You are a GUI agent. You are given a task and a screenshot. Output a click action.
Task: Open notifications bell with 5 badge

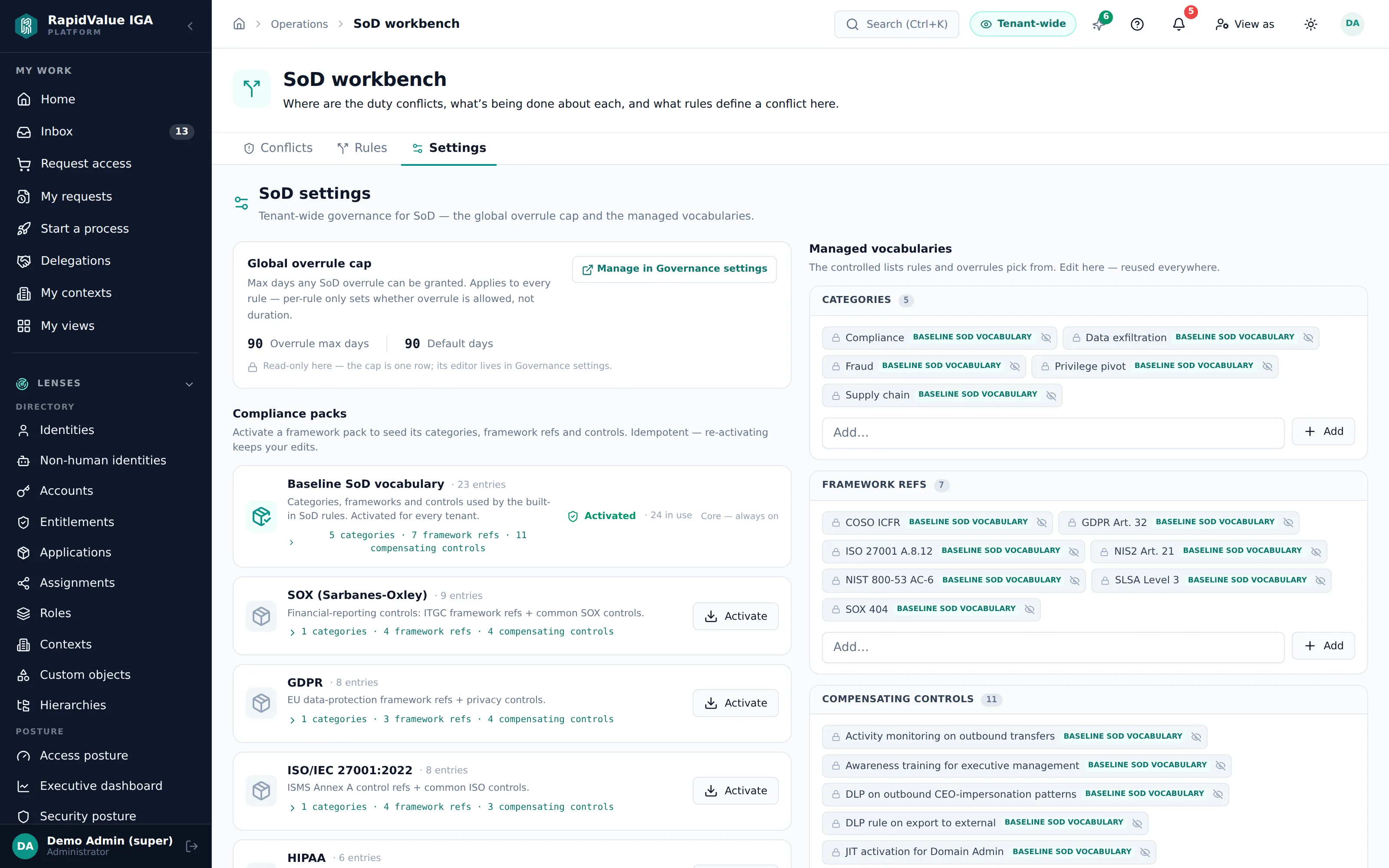click(x=1179, y=24)
